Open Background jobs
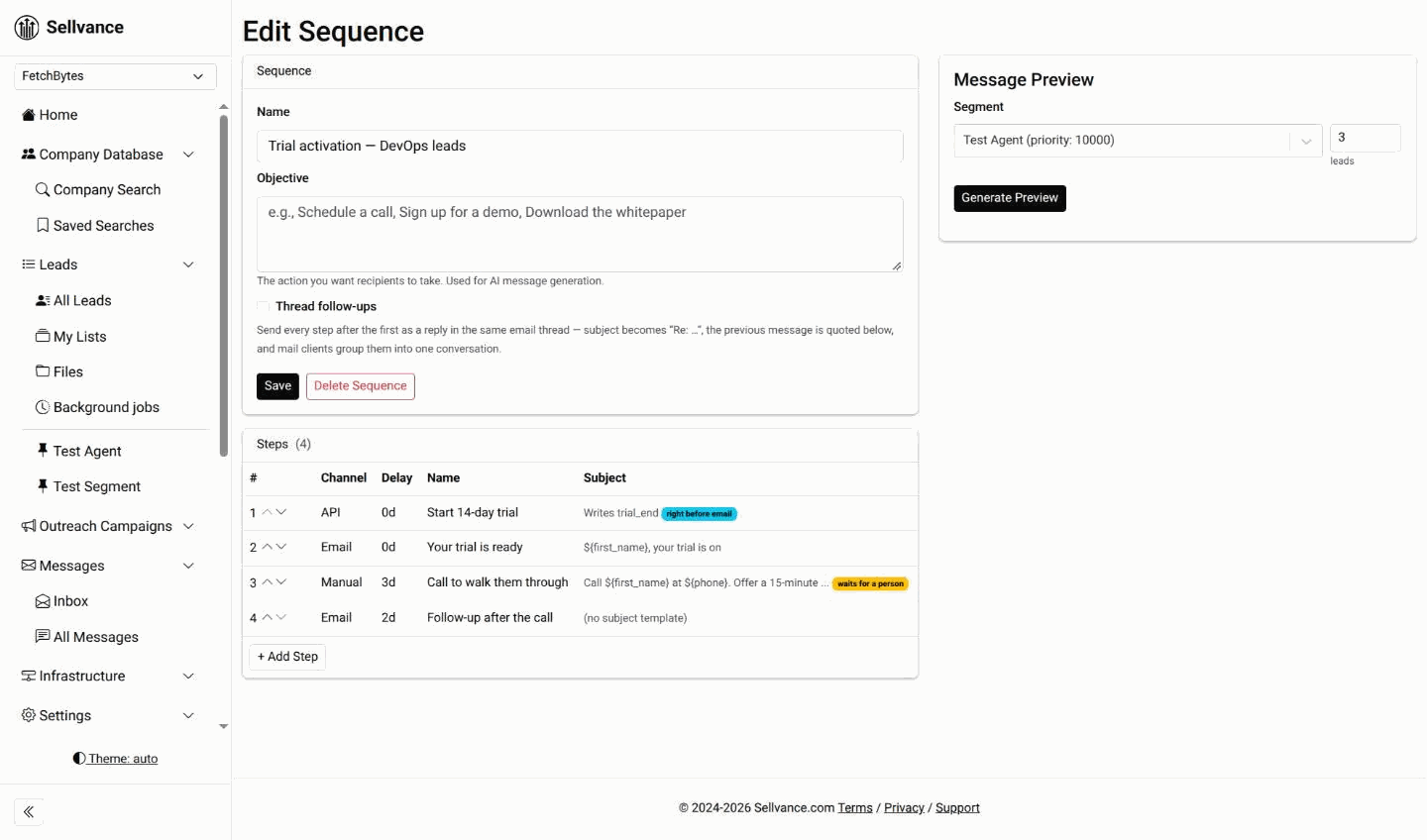1427x840 pixels. pyautogui.click(x=97, y=407)
